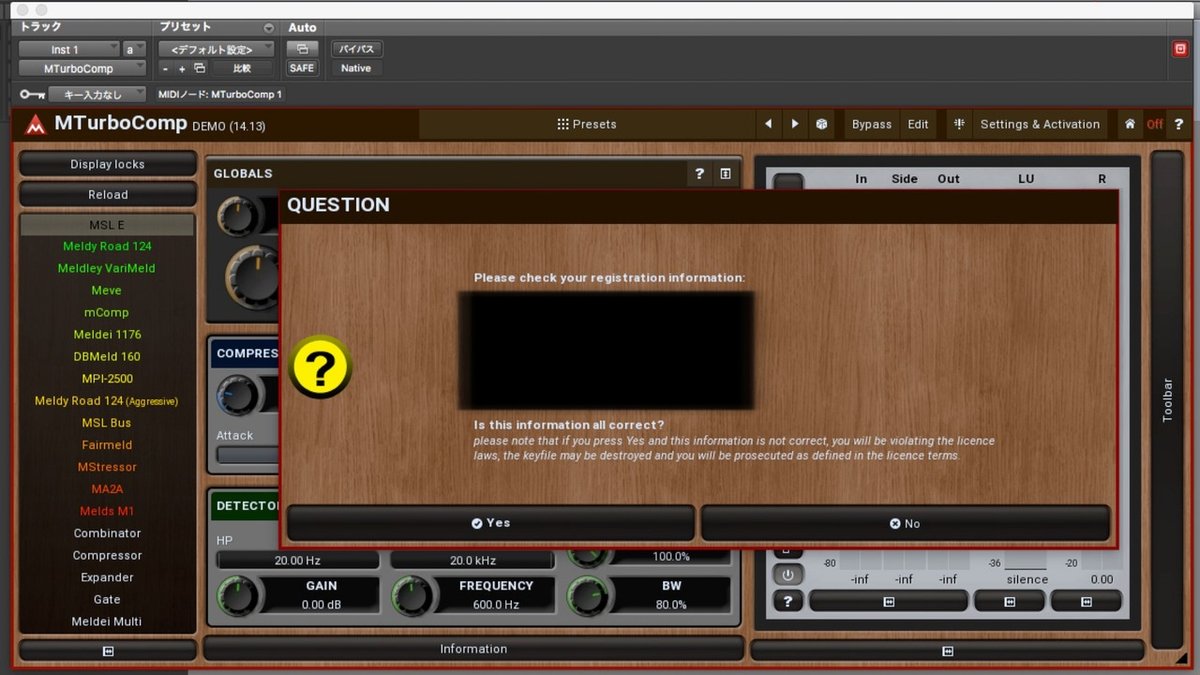This screenshot has width=1200, height=675.
Task: Select Fairmeld in device list
Action: (x=107, y=445)
